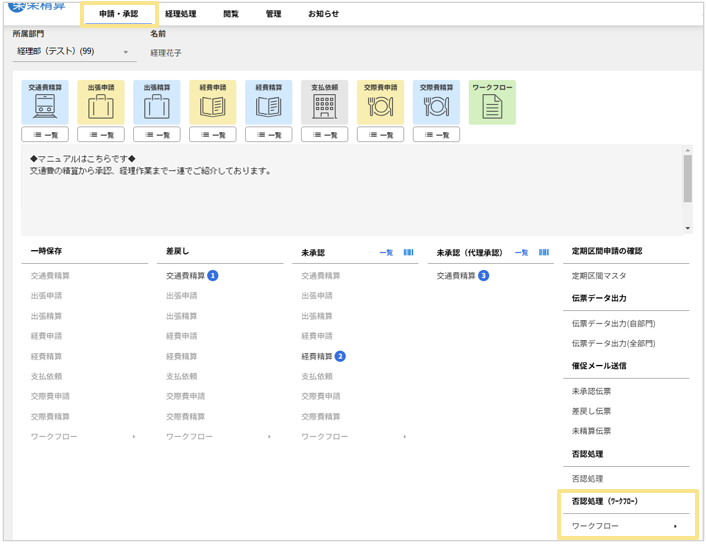
Task: Click 一覧 button below 交通費精算 icon
Action: pos(45,135)
